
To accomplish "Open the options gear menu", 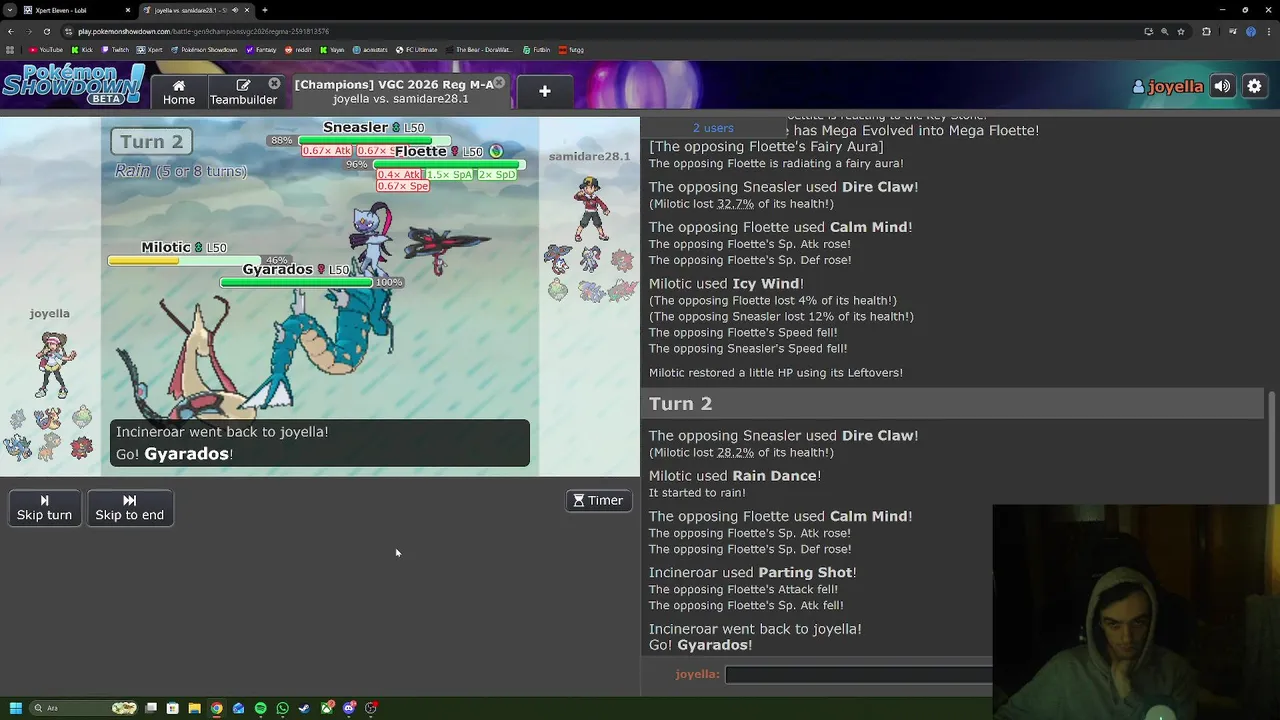I will click(1254, 86).
